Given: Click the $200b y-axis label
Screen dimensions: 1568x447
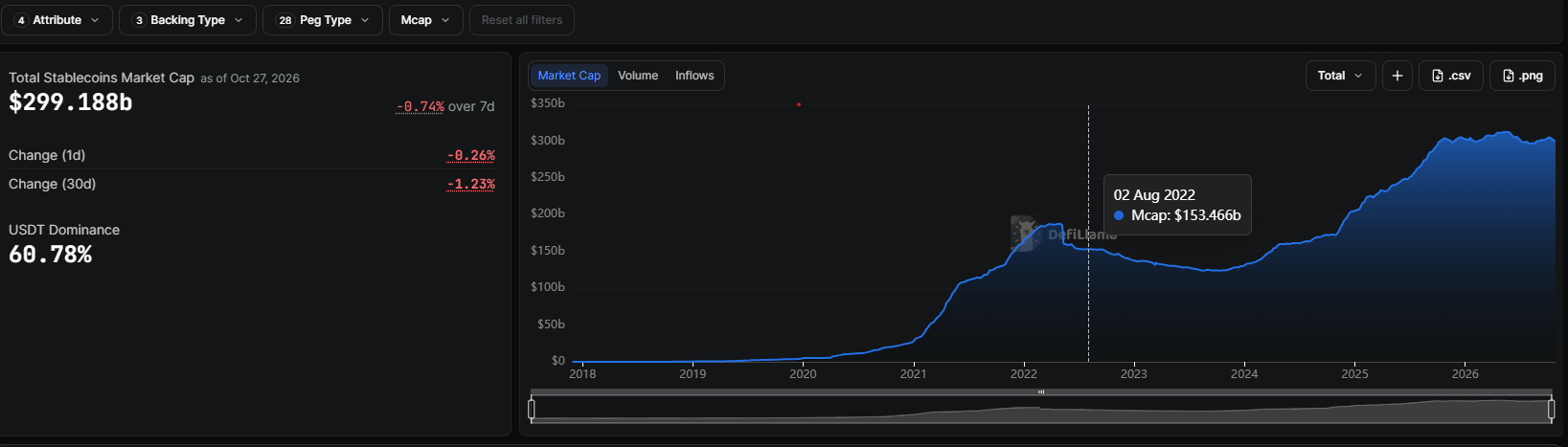Looking at the screenshot, I should pyautogui.click(x=548, y=213).
